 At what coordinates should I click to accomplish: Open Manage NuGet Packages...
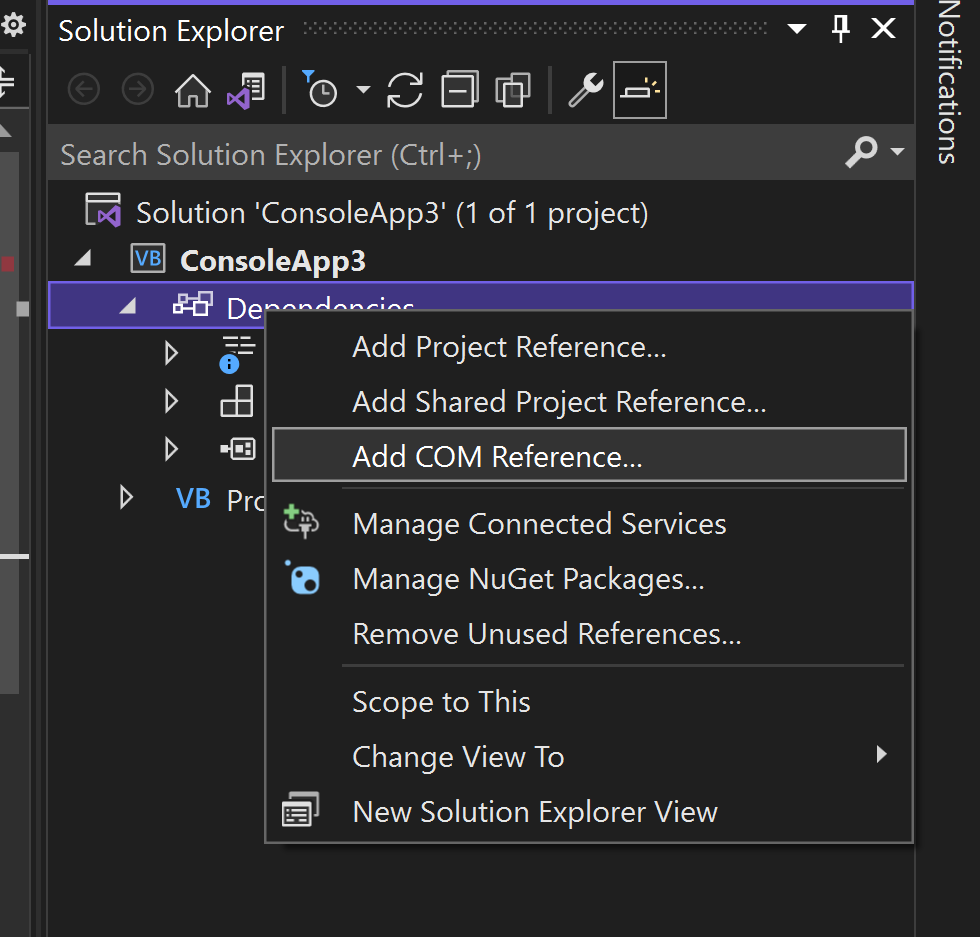(x=589, y=579)
